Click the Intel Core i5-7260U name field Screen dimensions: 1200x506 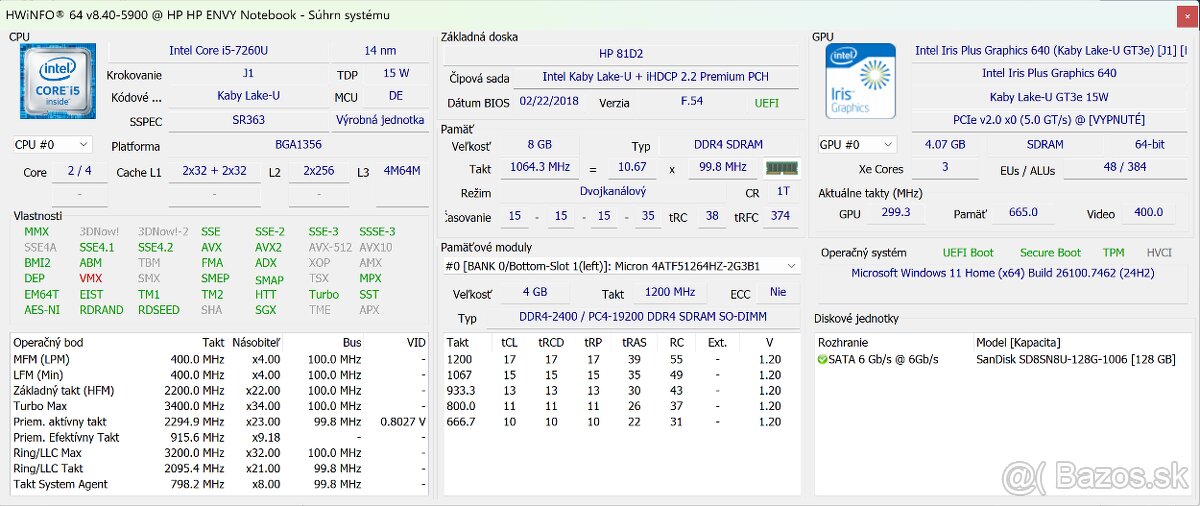tap(217, 50)
